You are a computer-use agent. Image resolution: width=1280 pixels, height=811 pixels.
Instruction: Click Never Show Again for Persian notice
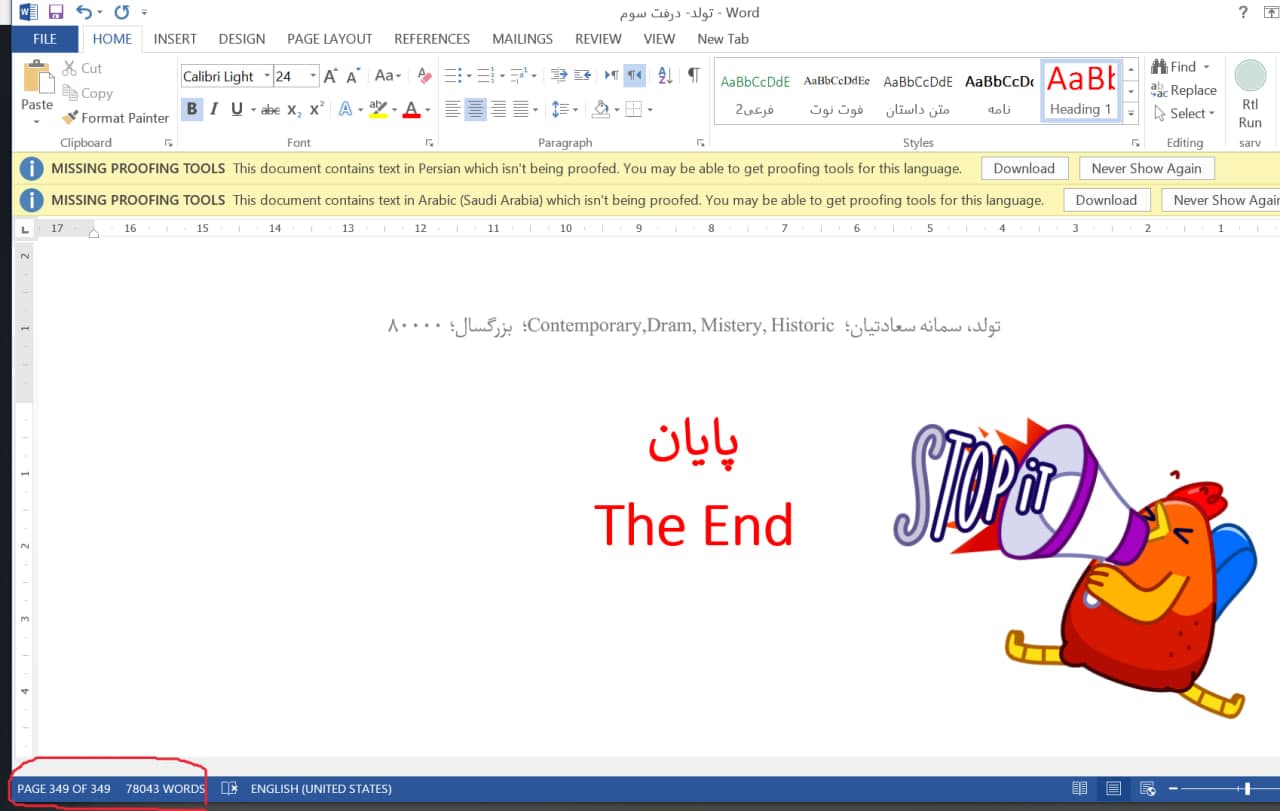point(1146,169)
